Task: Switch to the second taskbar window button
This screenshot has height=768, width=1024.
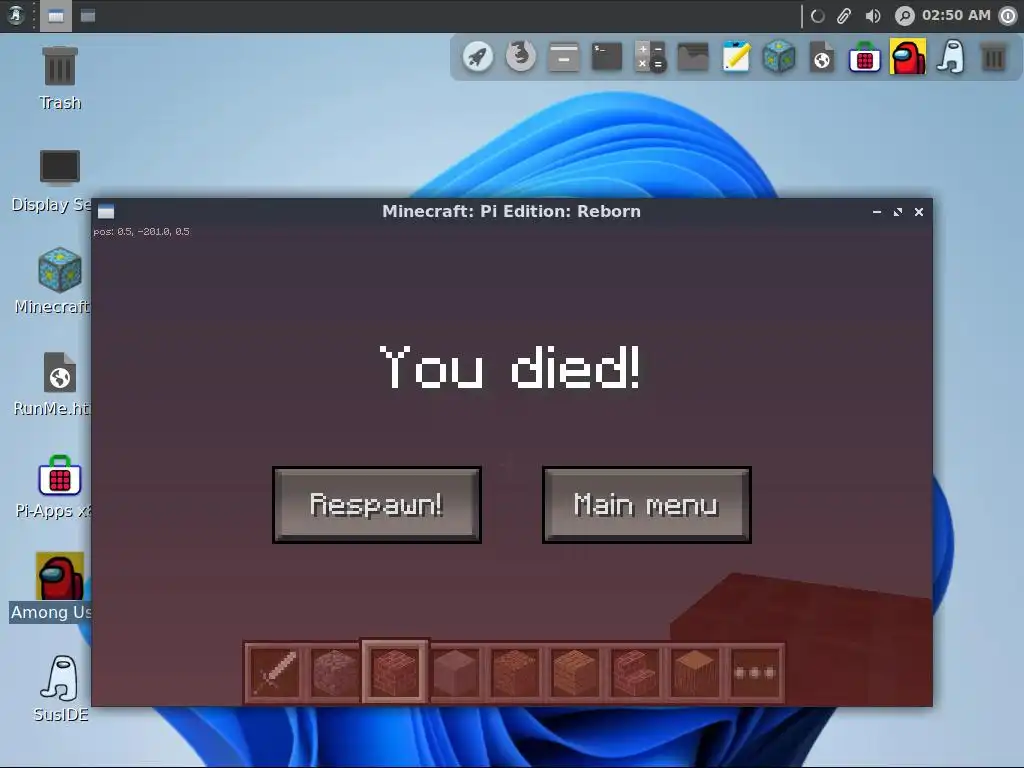Action: coord(88,16)
